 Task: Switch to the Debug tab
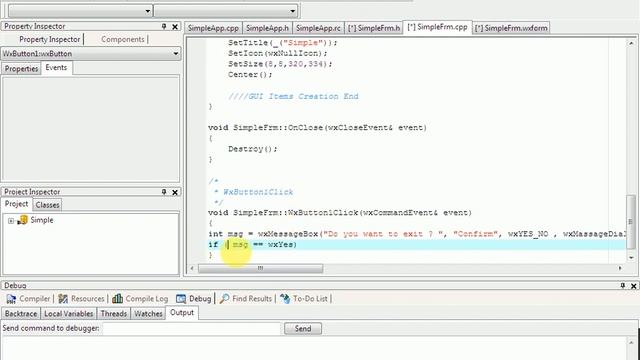(193, 299)
